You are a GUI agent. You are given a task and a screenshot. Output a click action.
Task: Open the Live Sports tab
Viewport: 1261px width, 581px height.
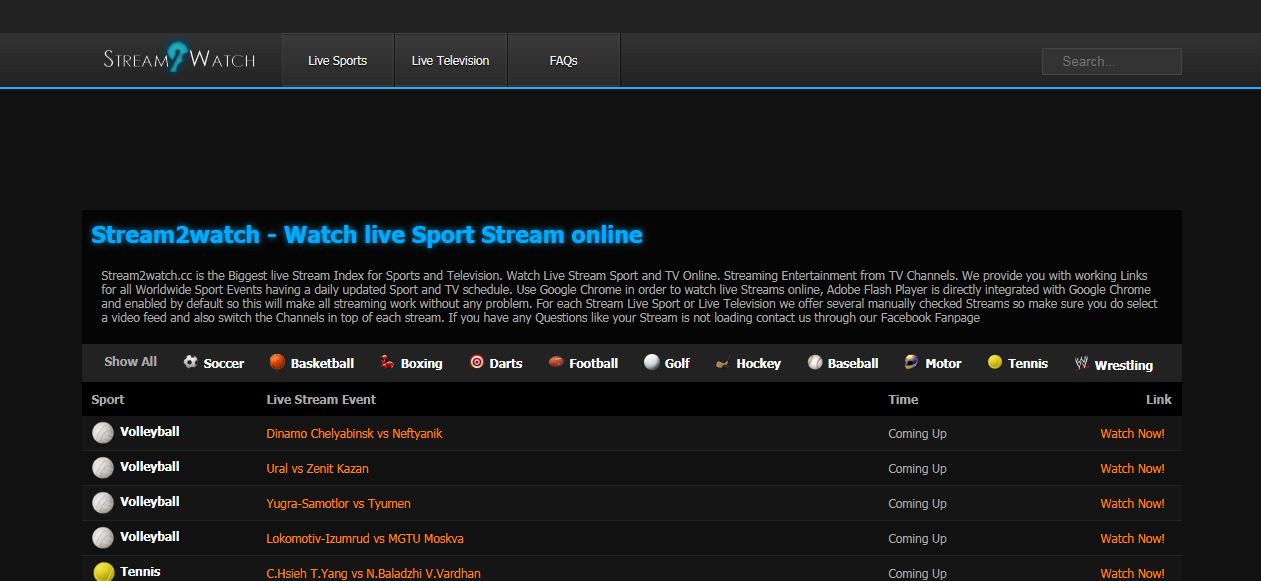(x=338, y=60)
